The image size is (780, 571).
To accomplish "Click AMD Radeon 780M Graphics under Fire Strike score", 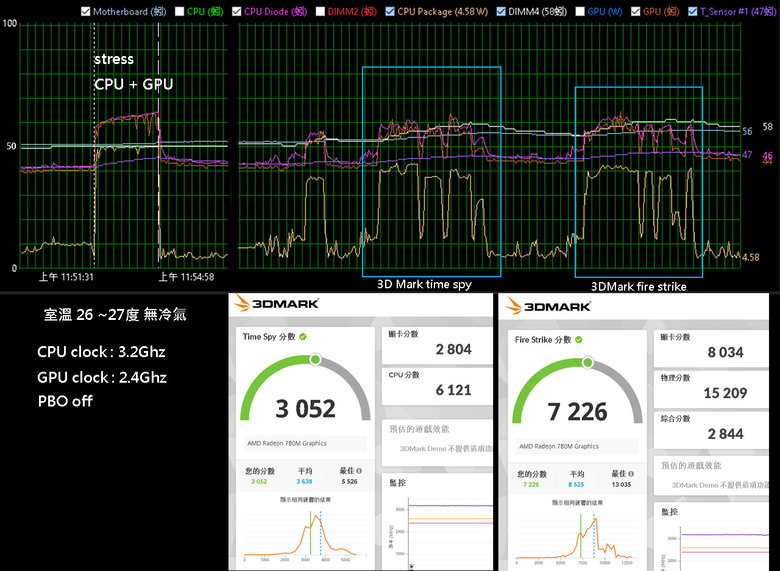I will (559, 446).
